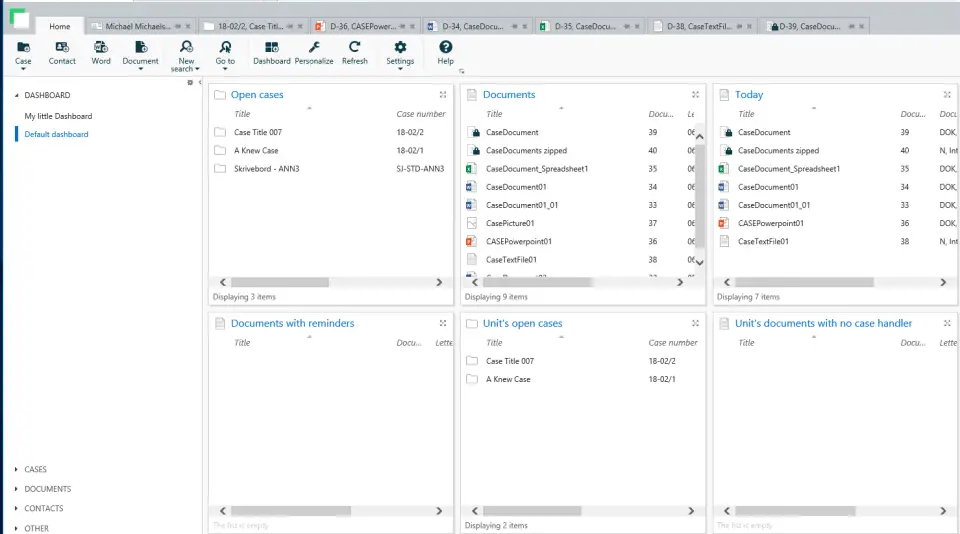Click the Personalize wrench icon
Viewport: 960px width, 534px height.
[314, 47]
